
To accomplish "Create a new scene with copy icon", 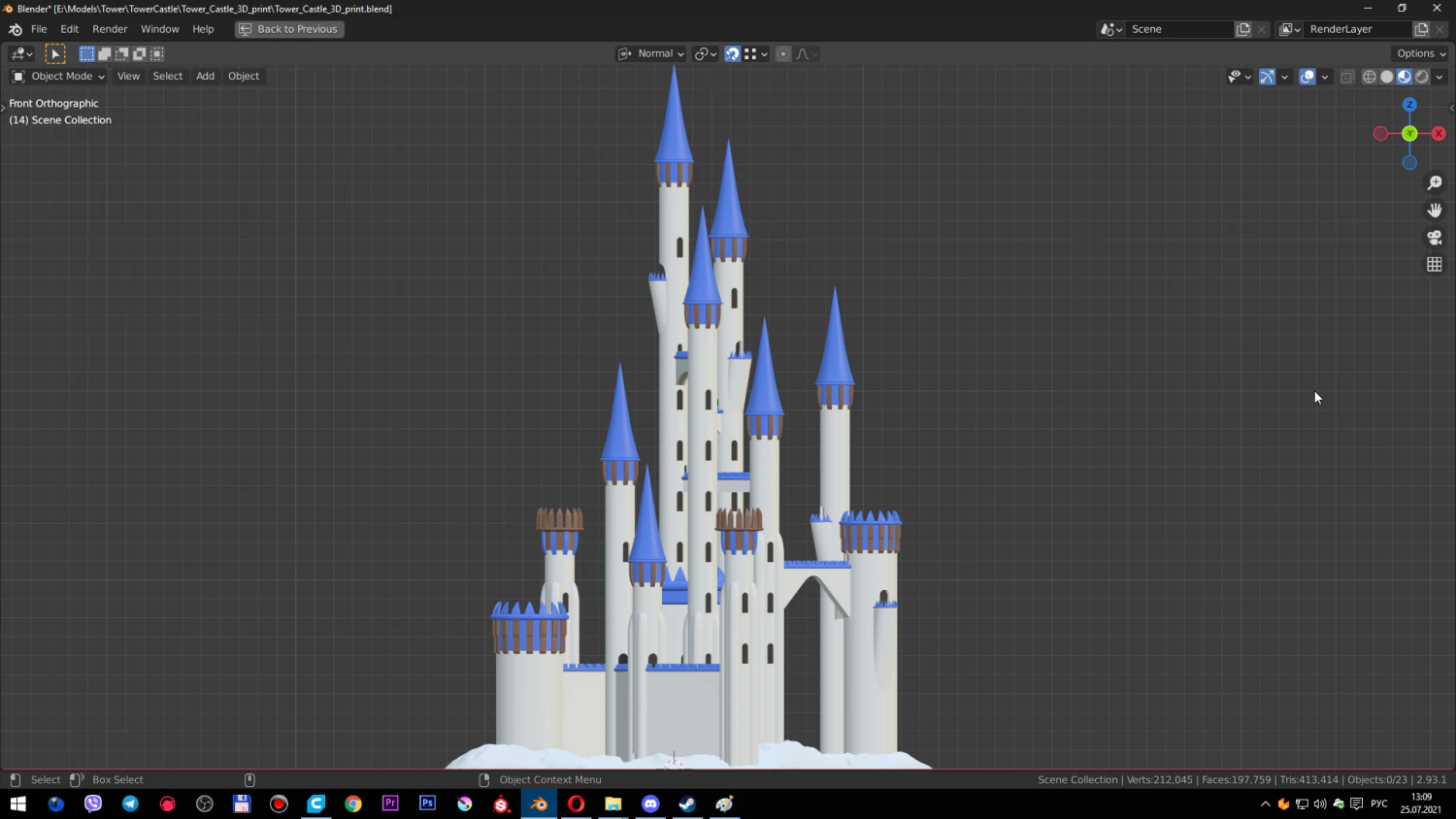I will coord(1243,29).
